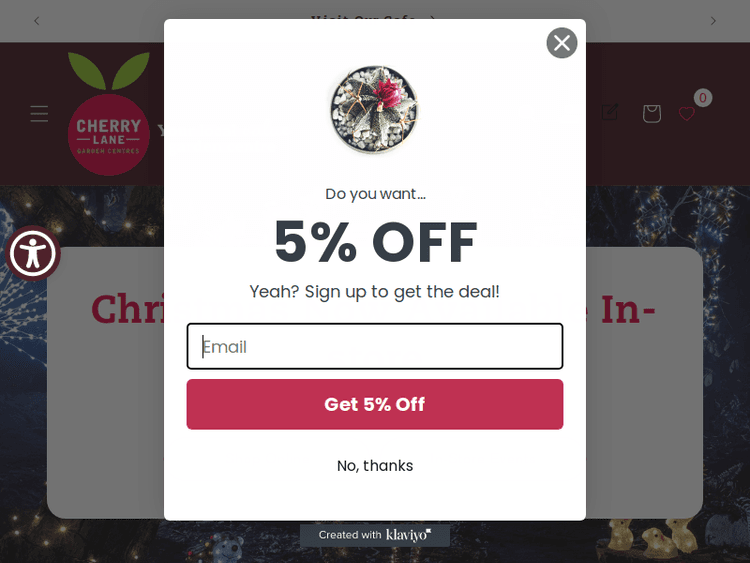Image resolution: width=750 pixels, height=563 pixels.
Task: Click the Cherry Lane Garden Centres logo
Action: (109, 114)
